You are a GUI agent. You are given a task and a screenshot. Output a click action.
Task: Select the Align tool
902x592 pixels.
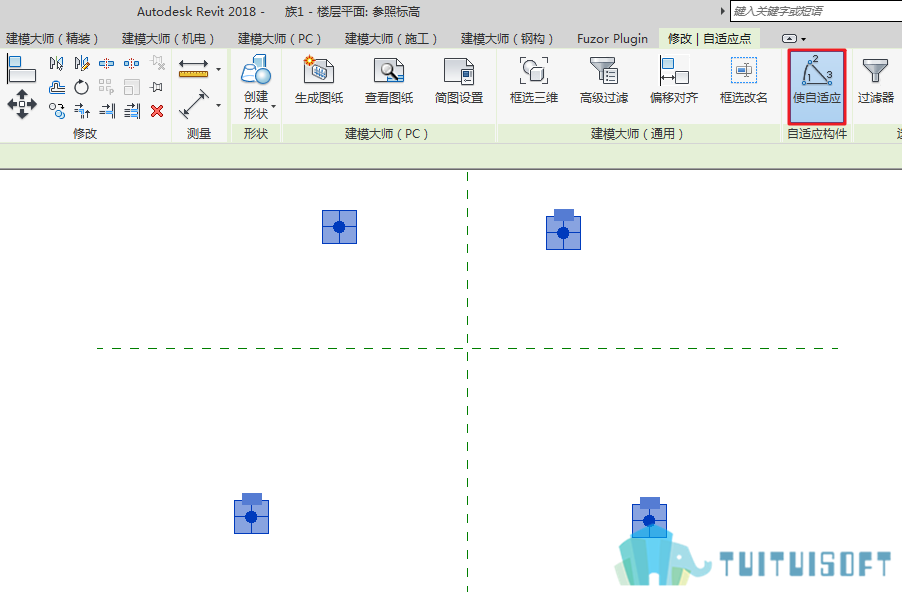click(21, 68)
